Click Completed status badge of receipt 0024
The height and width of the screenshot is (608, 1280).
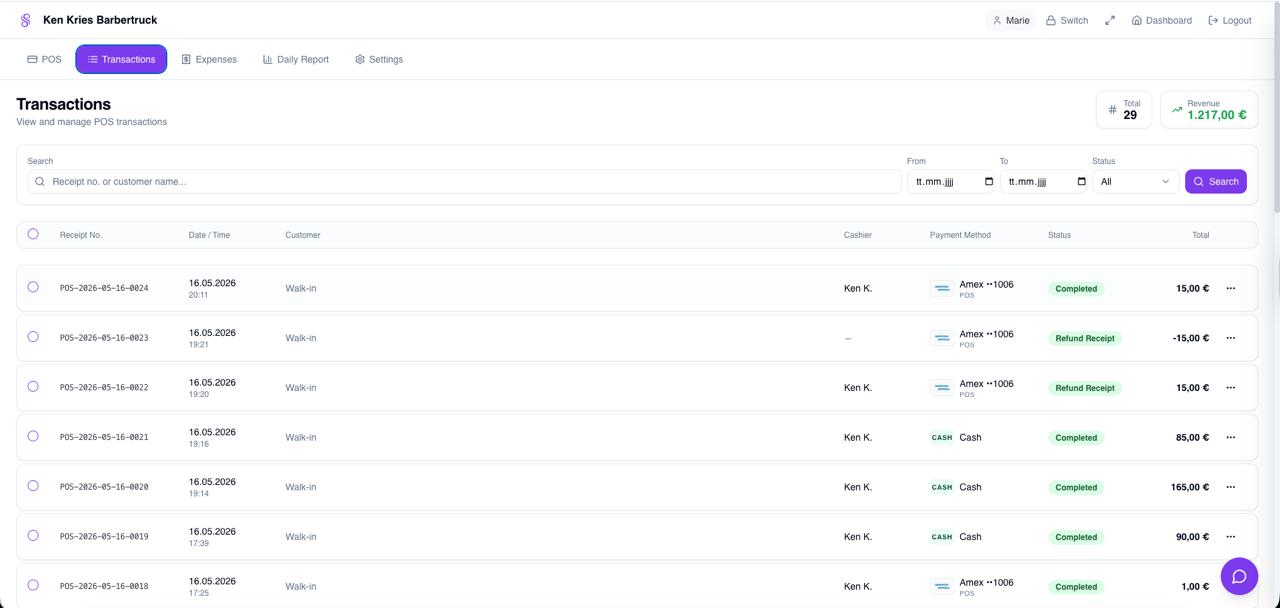click(1076, 288)
